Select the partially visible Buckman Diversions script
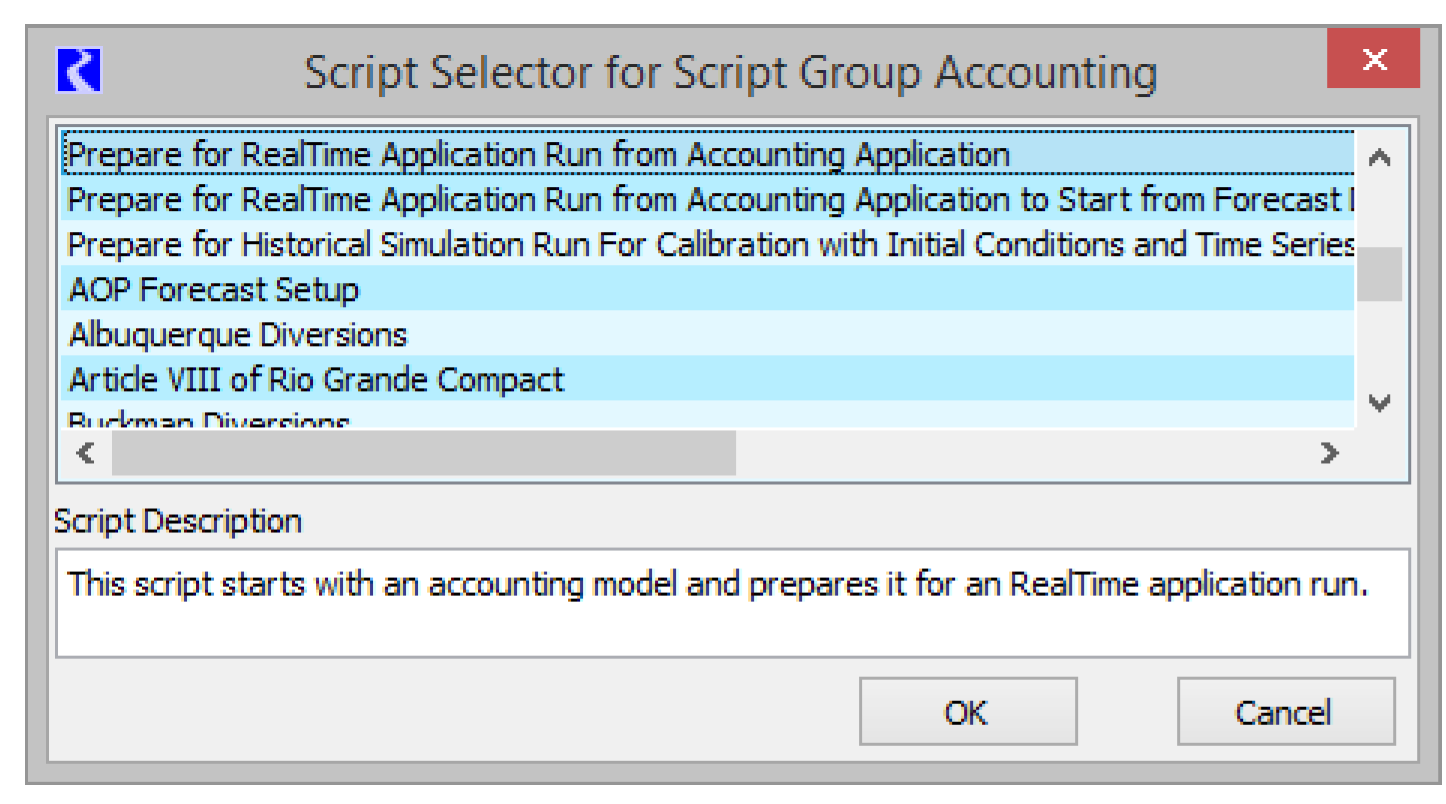This screenshot has height=804, width=1446. pyautogui.click(x=209, y=421)
